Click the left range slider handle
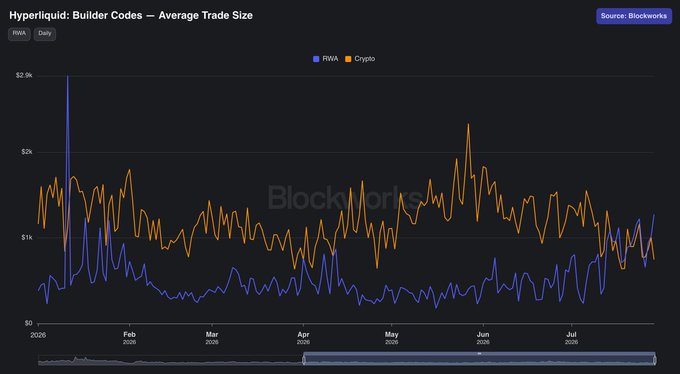This screenshot has height=374, width=680. pyautogui.click(x=304, y=360)
